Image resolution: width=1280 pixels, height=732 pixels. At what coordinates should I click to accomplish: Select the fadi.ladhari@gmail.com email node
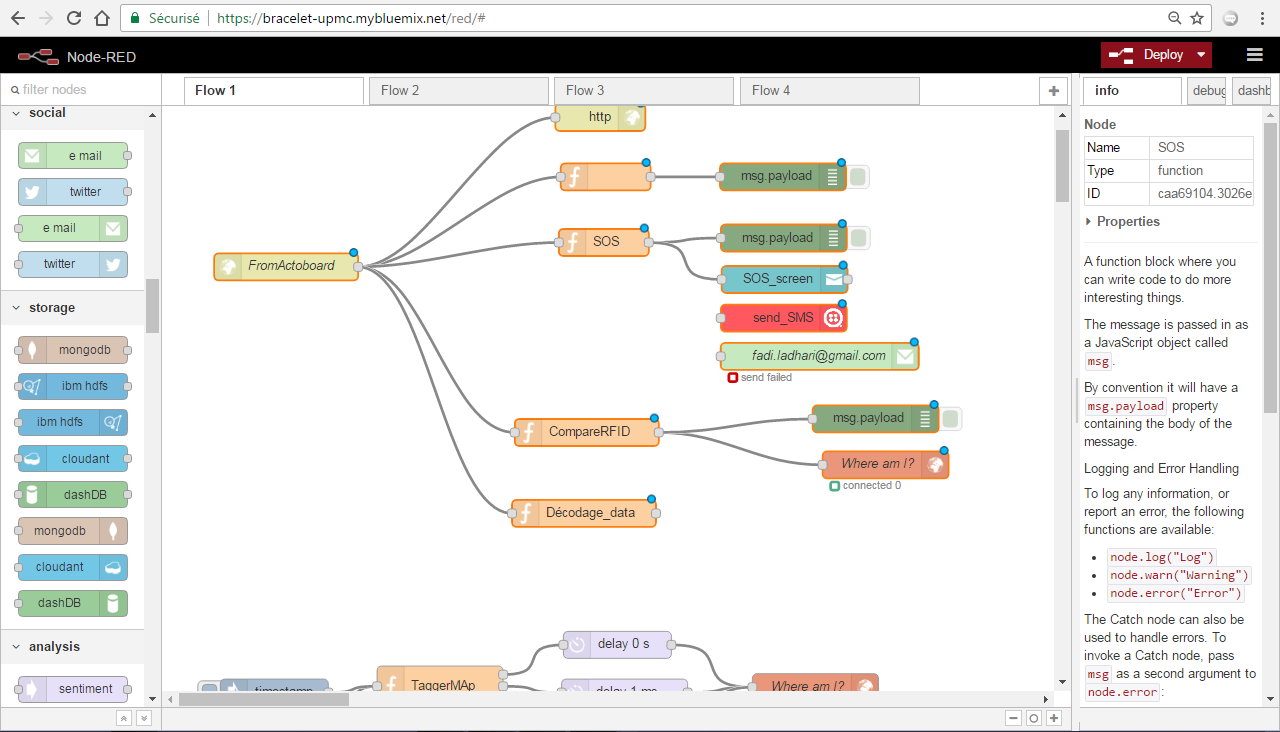click(819, 356)
